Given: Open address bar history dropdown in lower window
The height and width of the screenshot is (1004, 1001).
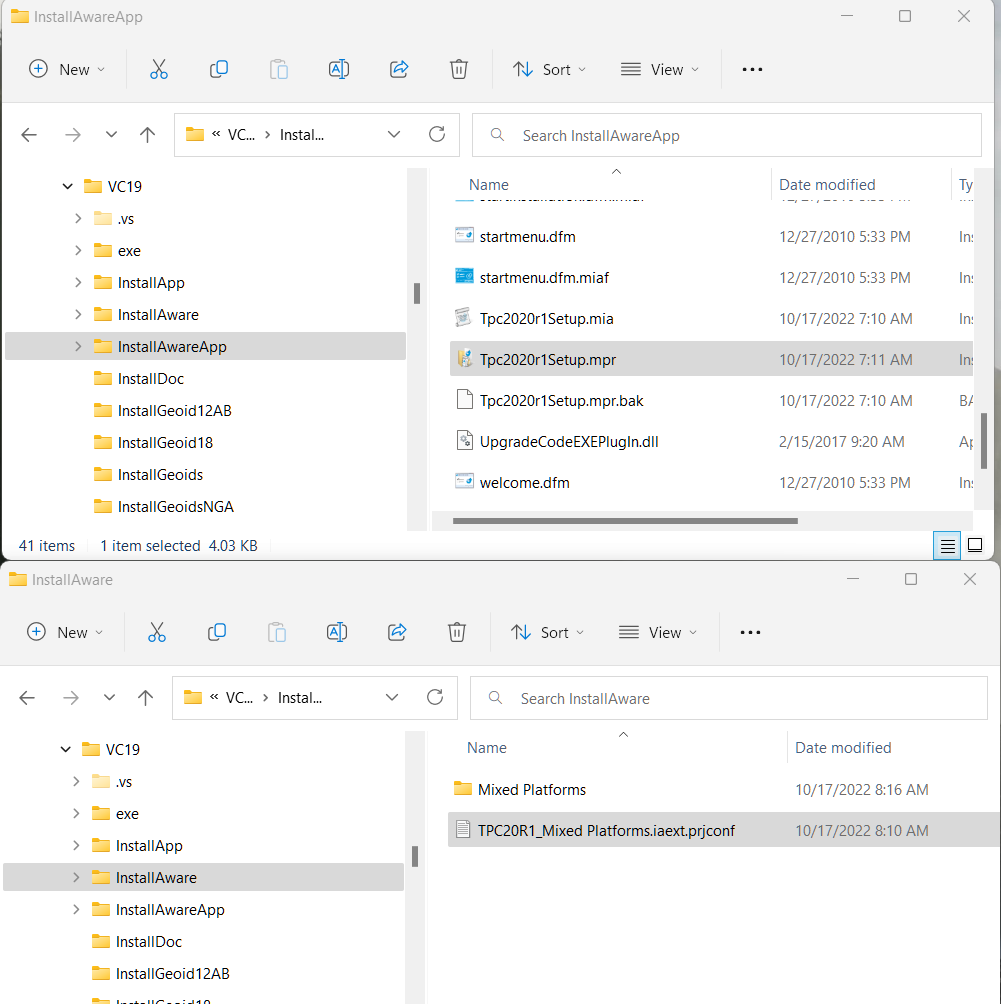Looking at the screenshot, I should point(392,697).
